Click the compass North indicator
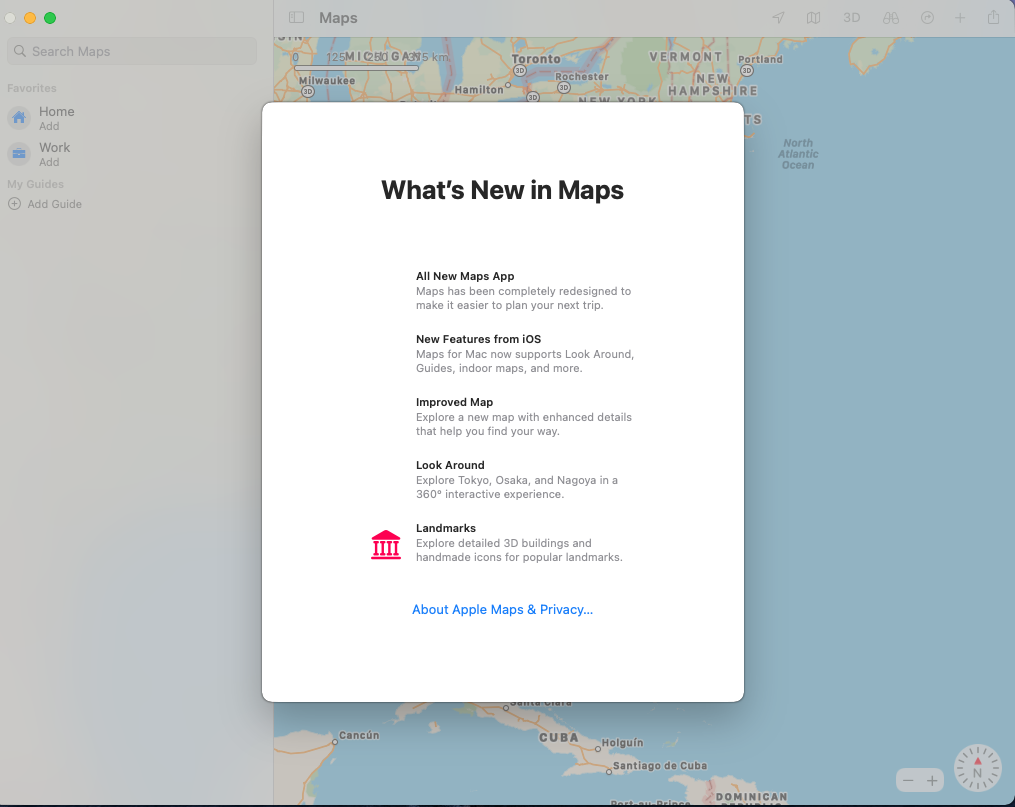This screenshot has height=807, width=1015. (977, 768)
